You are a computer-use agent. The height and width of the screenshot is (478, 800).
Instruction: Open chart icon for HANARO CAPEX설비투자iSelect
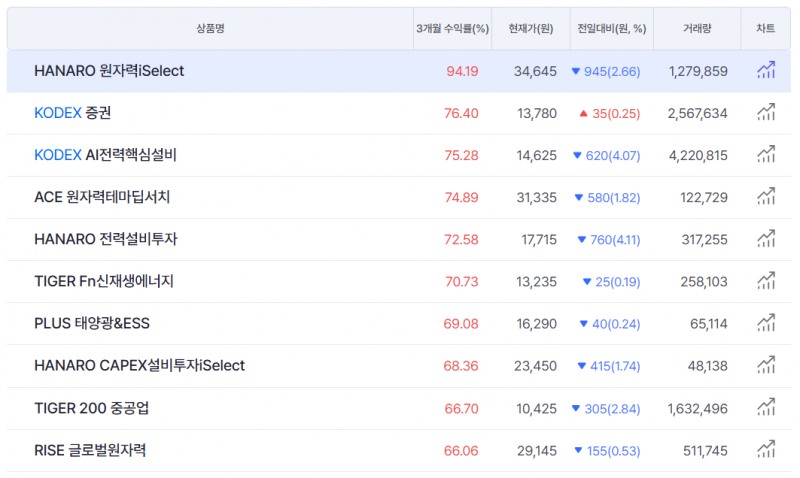click(766, 365)
